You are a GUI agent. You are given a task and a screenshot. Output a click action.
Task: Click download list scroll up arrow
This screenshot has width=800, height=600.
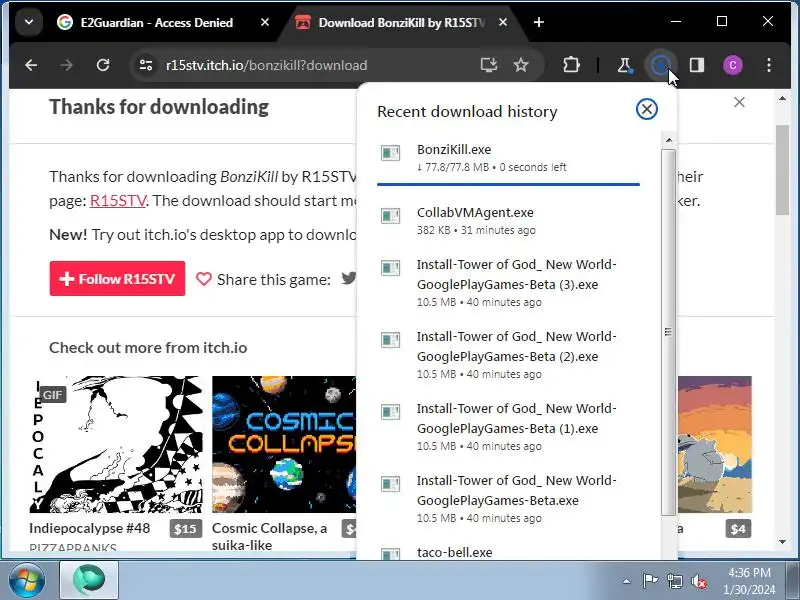click(x=669, y=140)
